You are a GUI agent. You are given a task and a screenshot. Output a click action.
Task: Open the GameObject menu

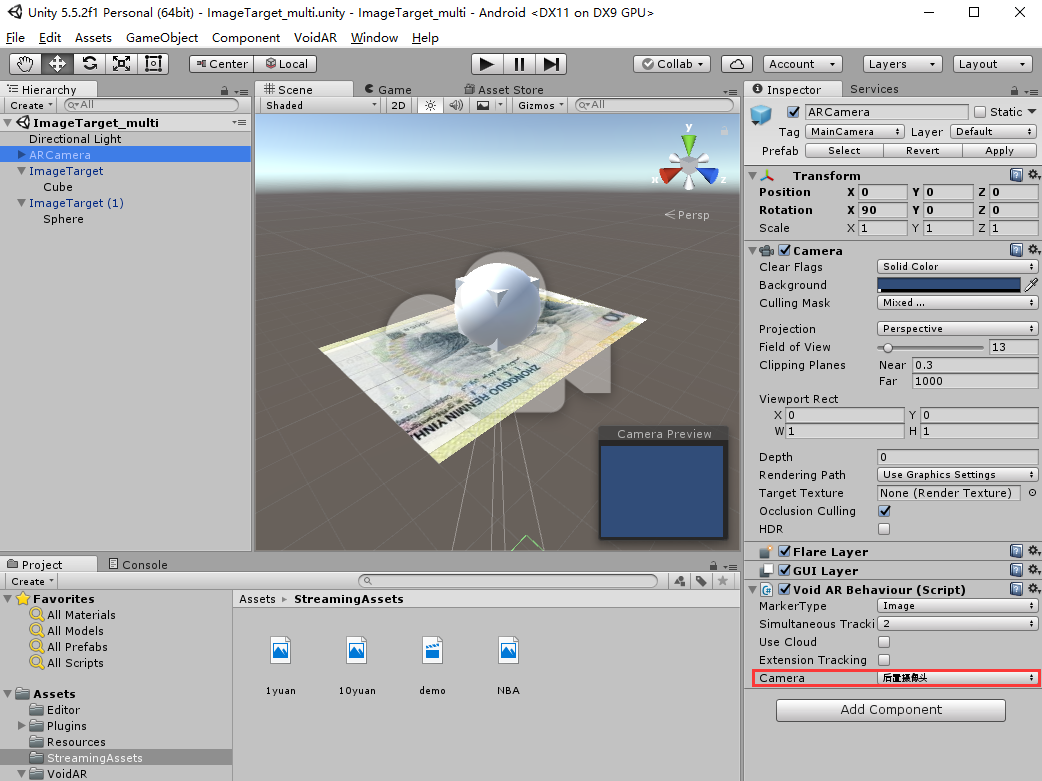tap(162, 38)
